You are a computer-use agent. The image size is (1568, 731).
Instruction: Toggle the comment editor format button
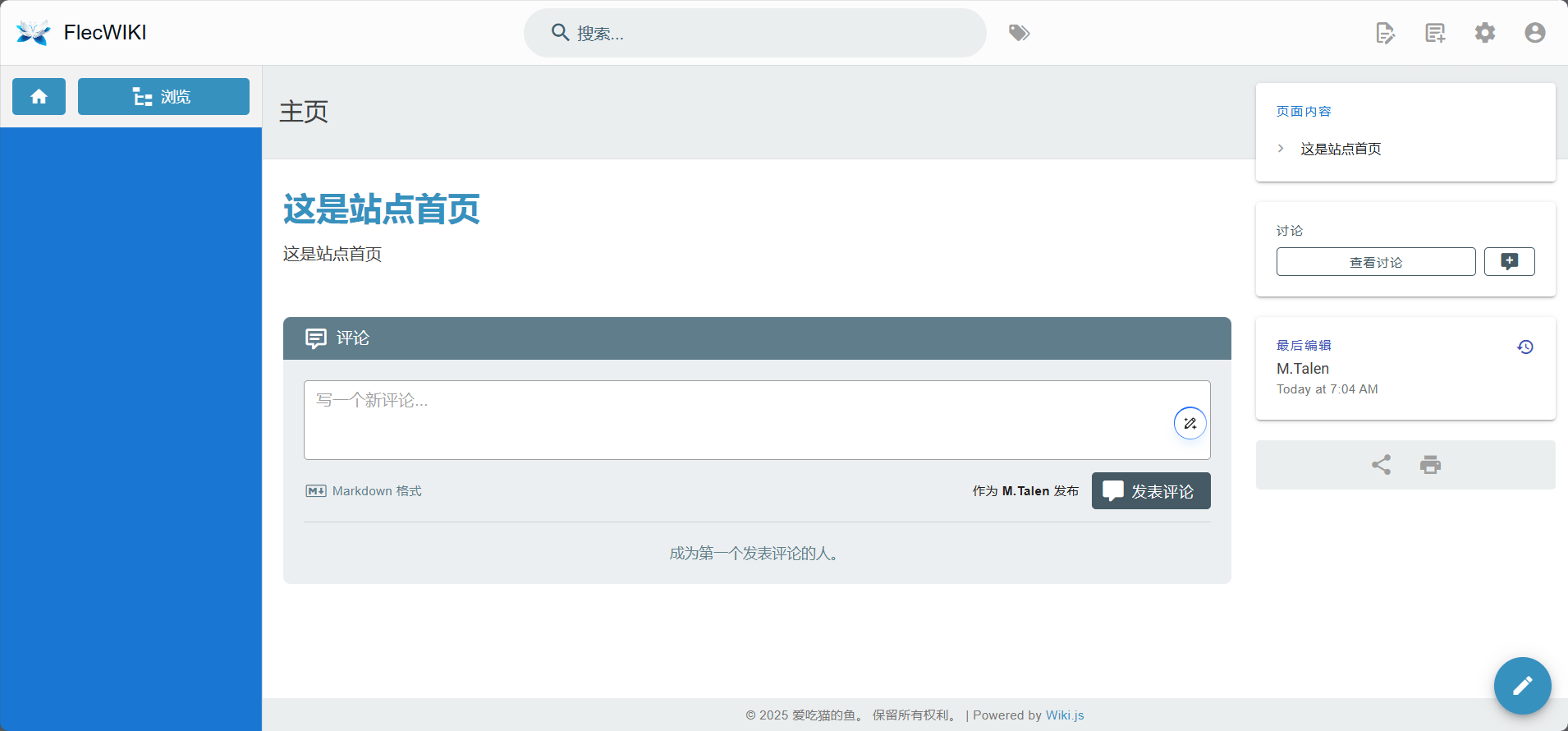pyautogui.click(x=1190, y=424)
